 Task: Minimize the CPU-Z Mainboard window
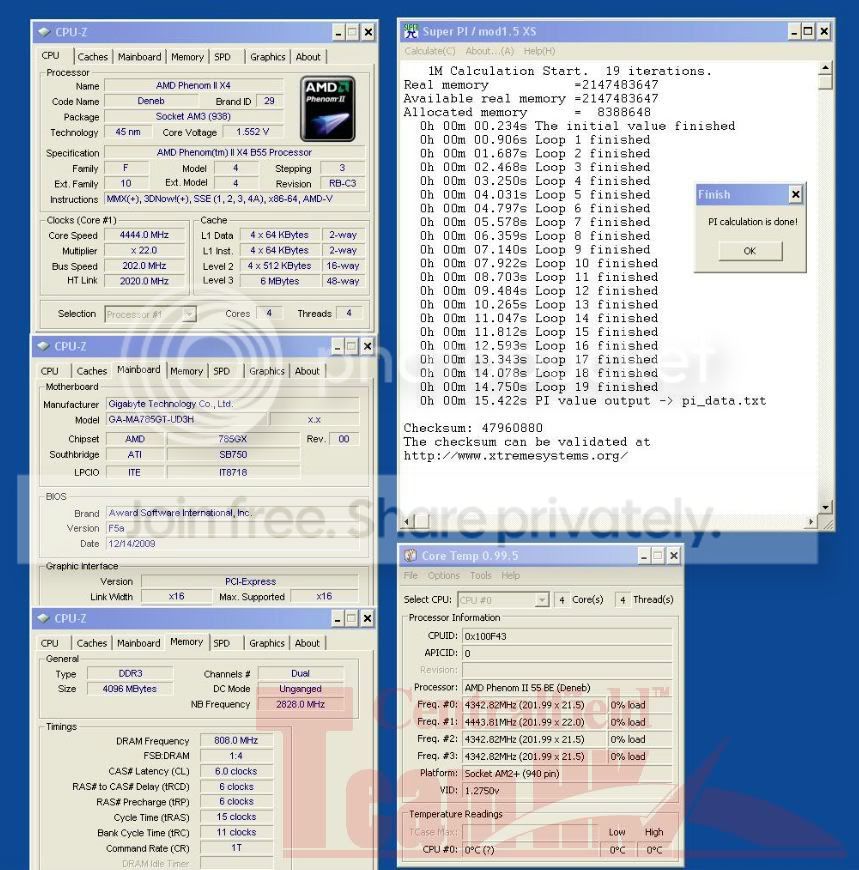(x=337, y=347)
